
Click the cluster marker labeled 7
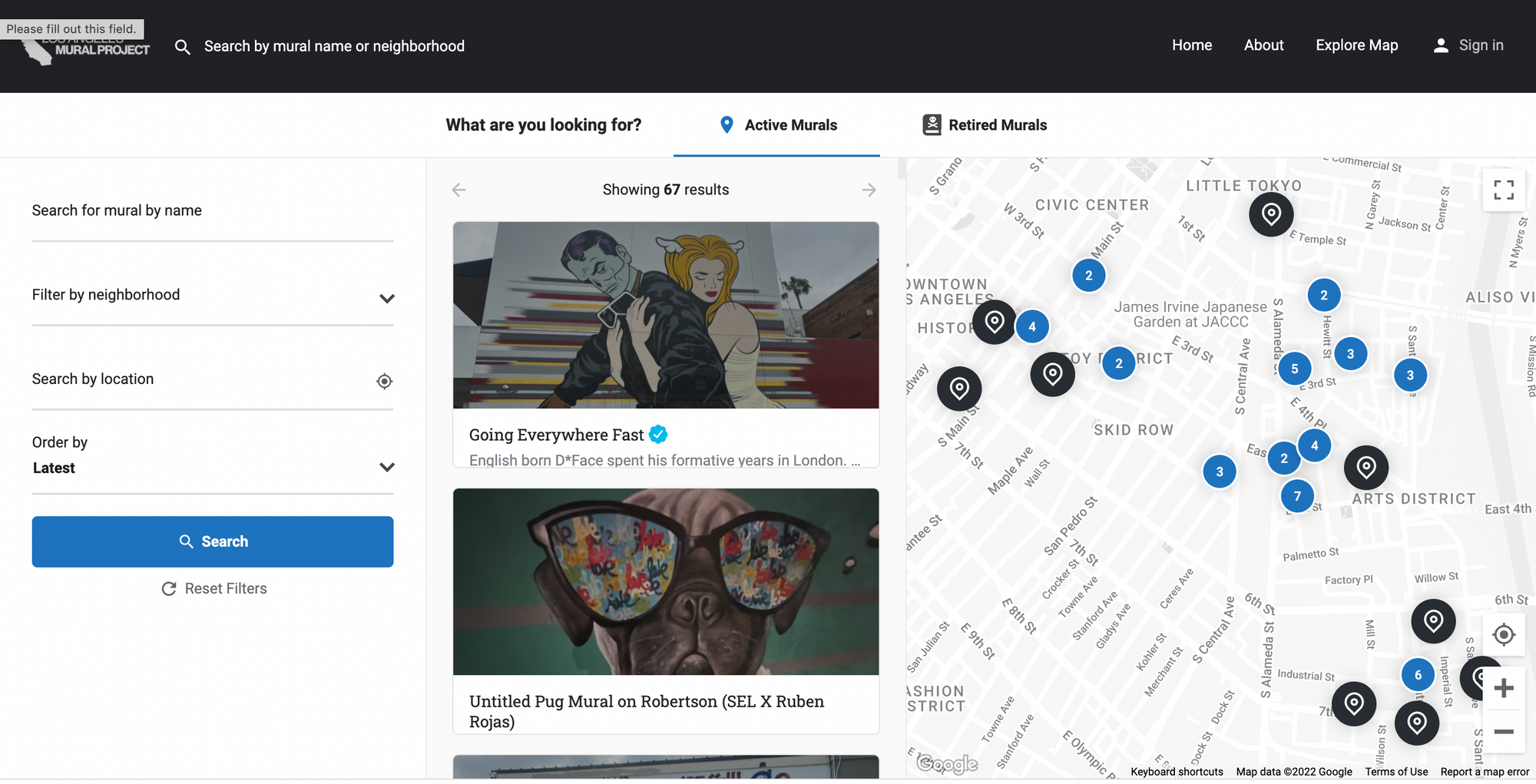(1297, 496)
